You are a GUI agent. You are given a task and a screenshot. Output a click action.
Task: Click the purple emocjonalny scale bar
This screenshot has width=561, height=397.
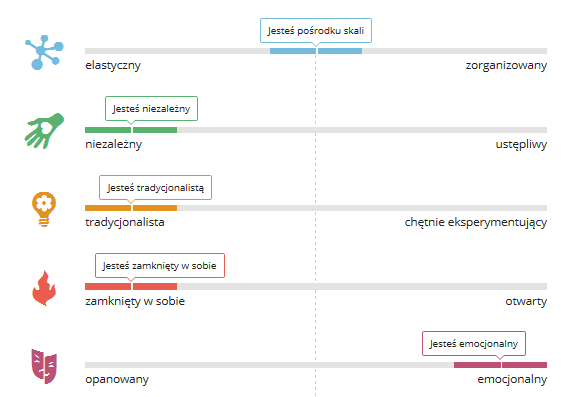click(500, 365)
